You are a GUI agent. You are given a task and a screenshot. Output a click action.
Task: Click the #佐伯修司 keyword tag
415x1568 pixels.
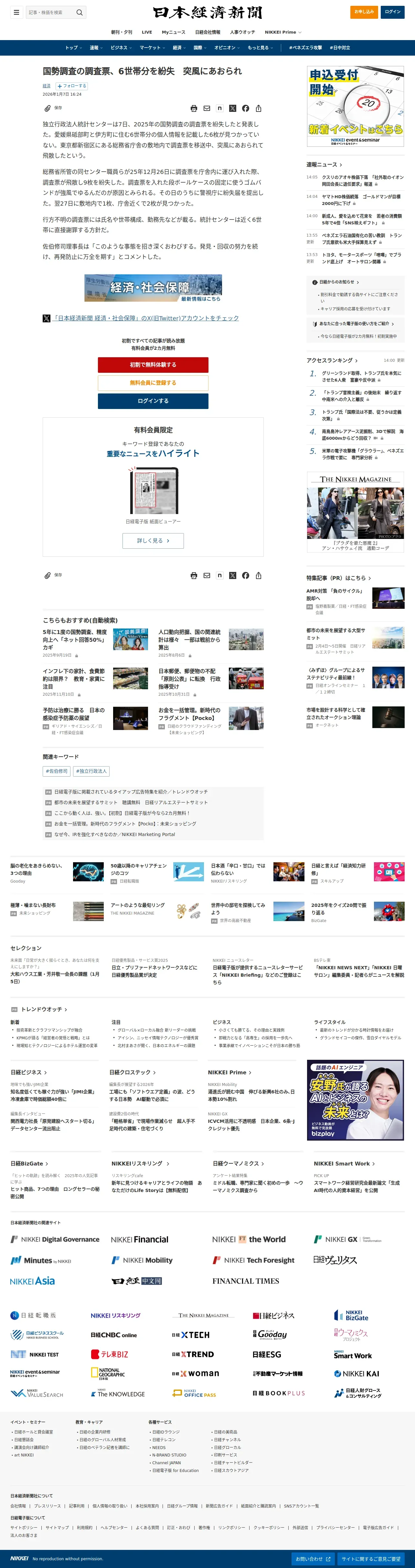click(57, 771)
